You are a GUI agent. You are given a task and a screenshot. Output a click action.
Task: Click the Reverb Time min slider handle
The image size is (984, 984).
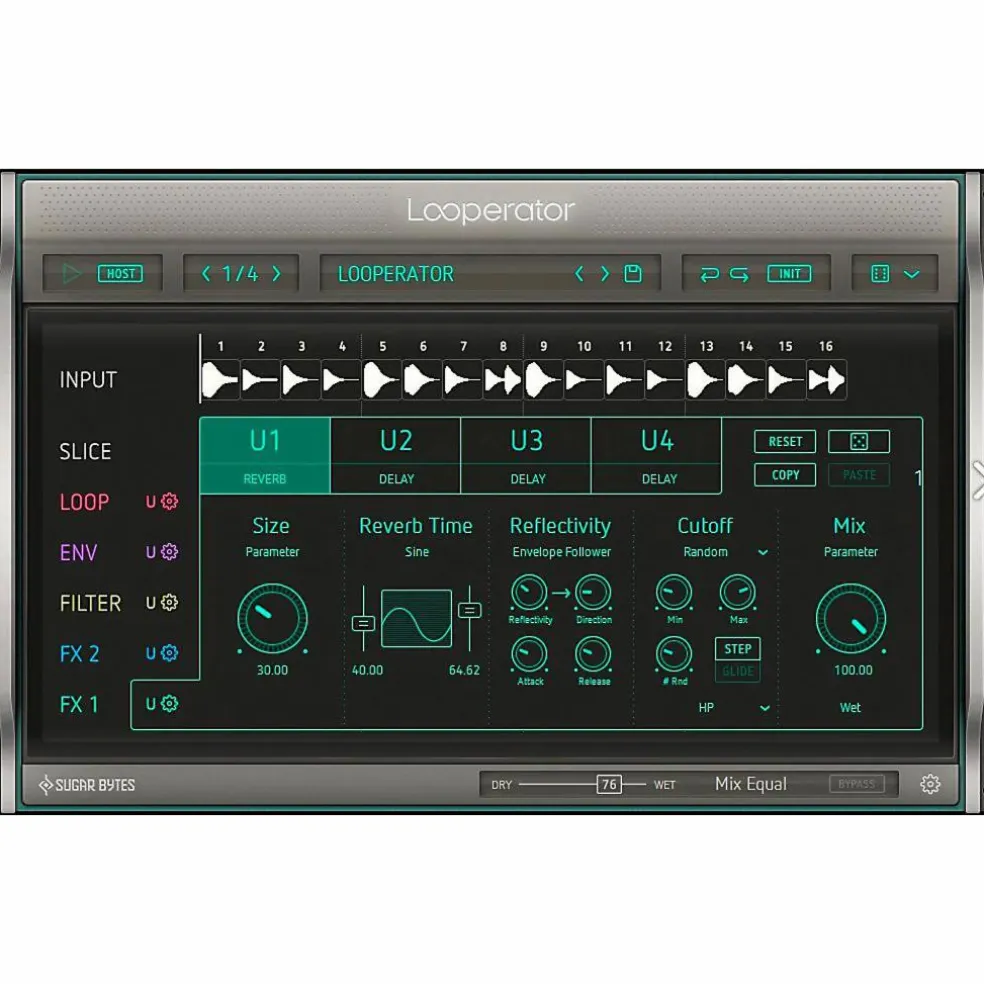[363, 623]
